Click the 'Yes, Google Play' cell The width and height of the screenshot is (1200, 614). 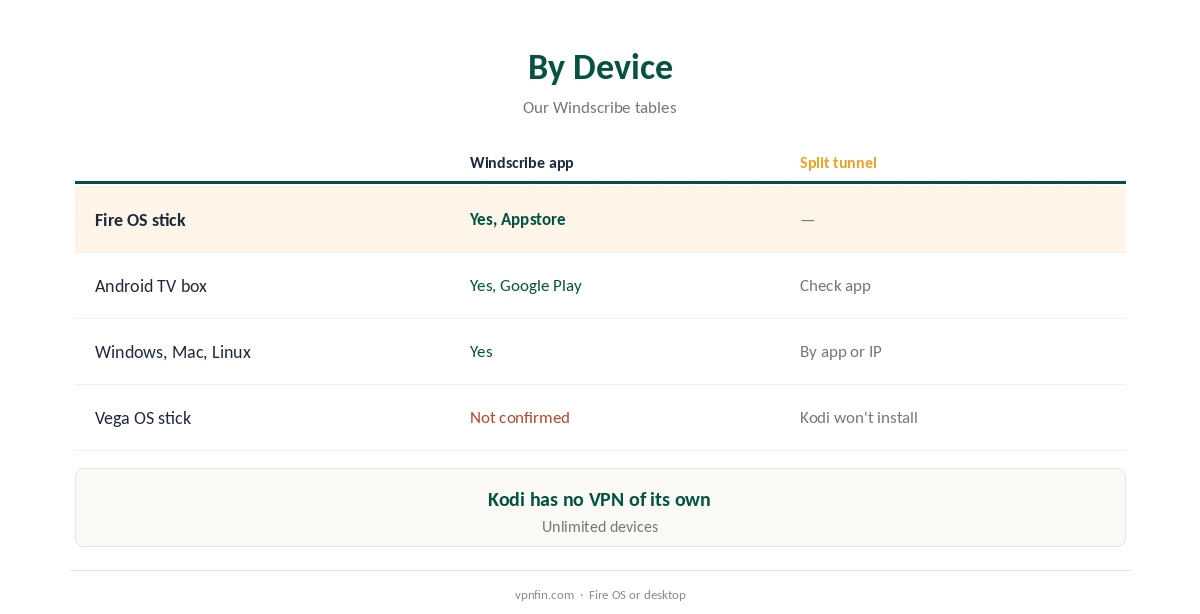click(x=526, y=285)
